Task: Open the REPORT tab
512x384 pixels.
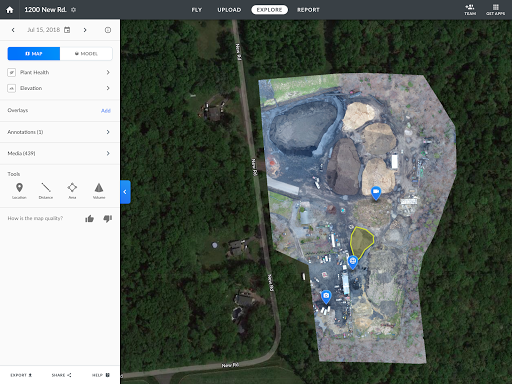Action: tap(308, 10)
